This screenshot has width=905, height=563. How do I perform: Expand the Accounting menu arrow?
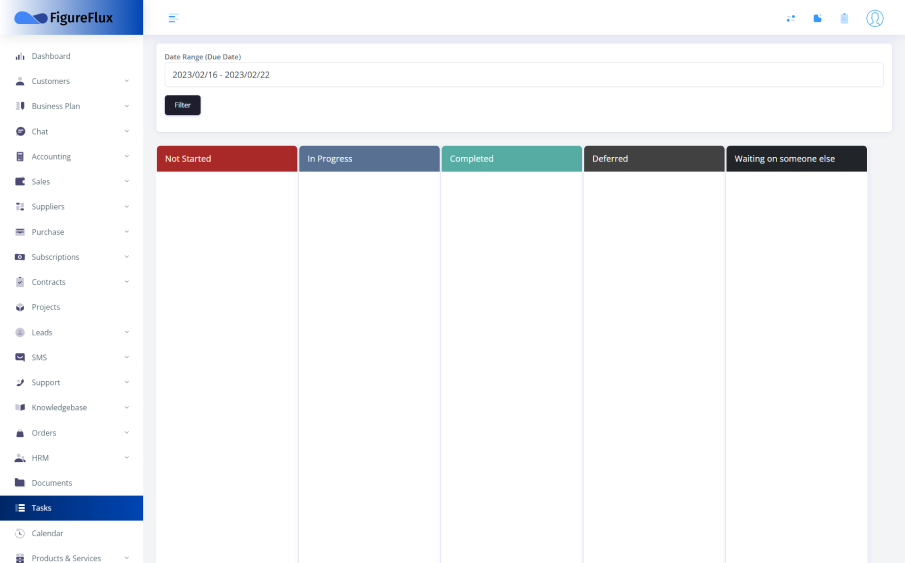pyautogui.click(x=127, y=157)
